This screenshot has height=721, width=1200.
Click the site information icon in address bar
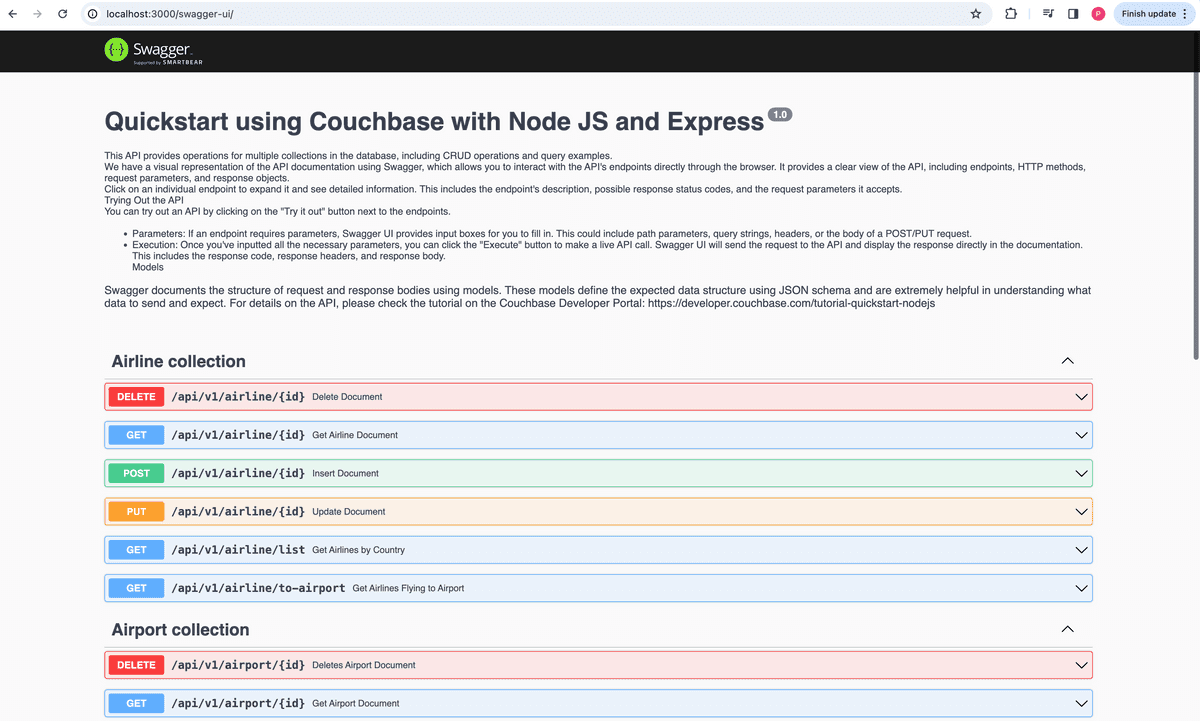tap(92, 14)
